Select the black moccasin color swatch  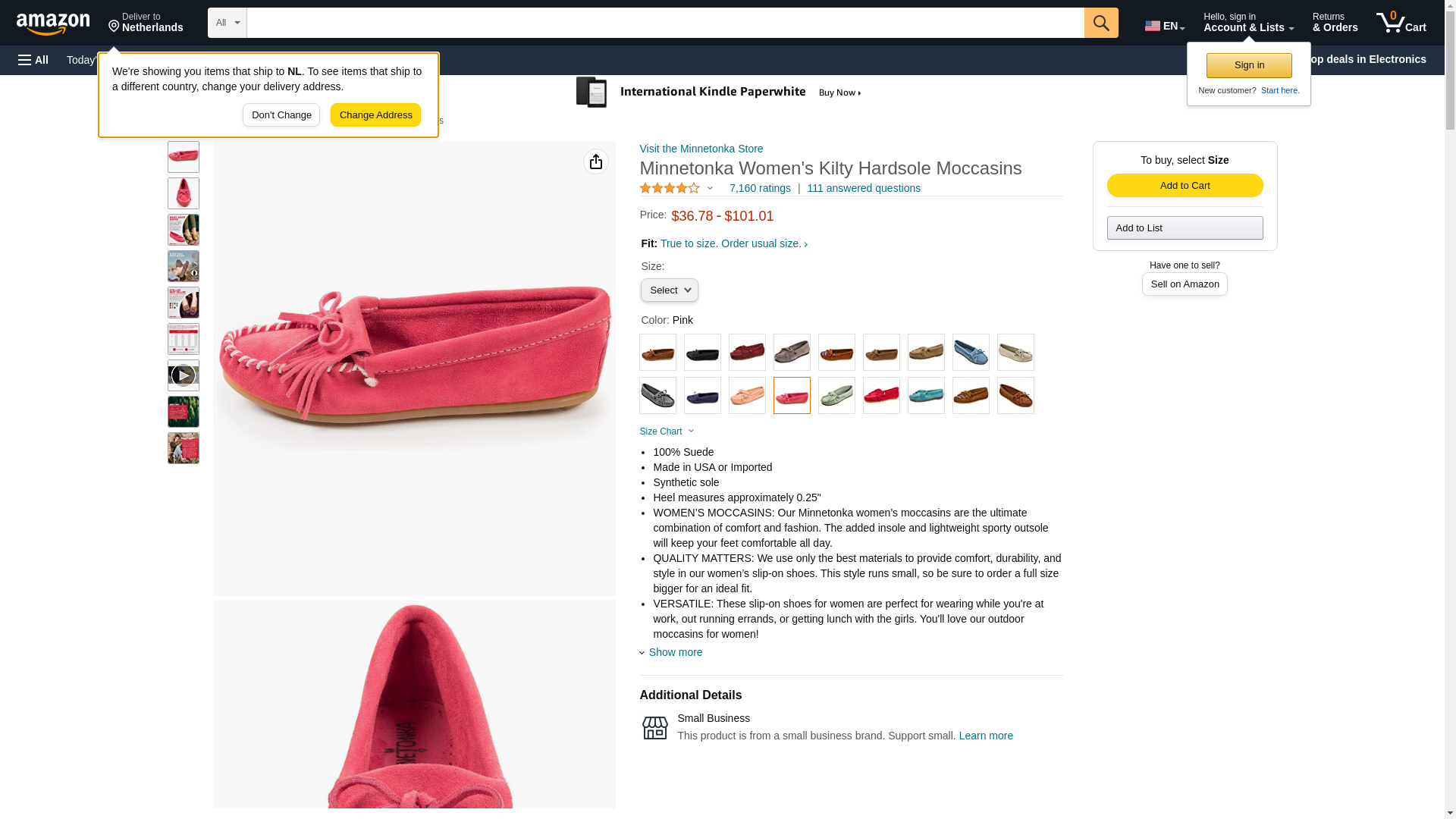702,352
